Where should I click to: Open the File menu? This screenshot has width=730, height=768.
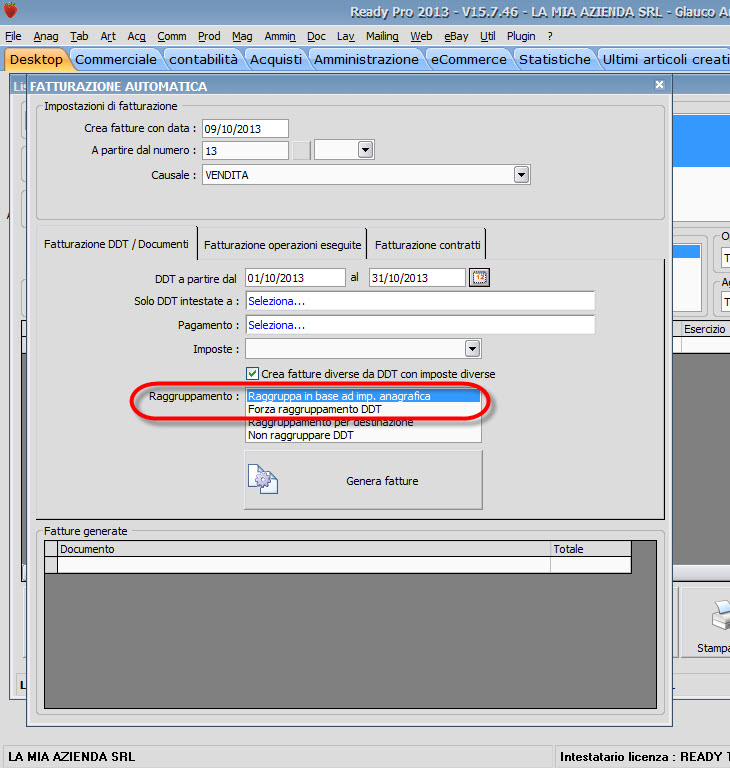(x=13, y=36)
